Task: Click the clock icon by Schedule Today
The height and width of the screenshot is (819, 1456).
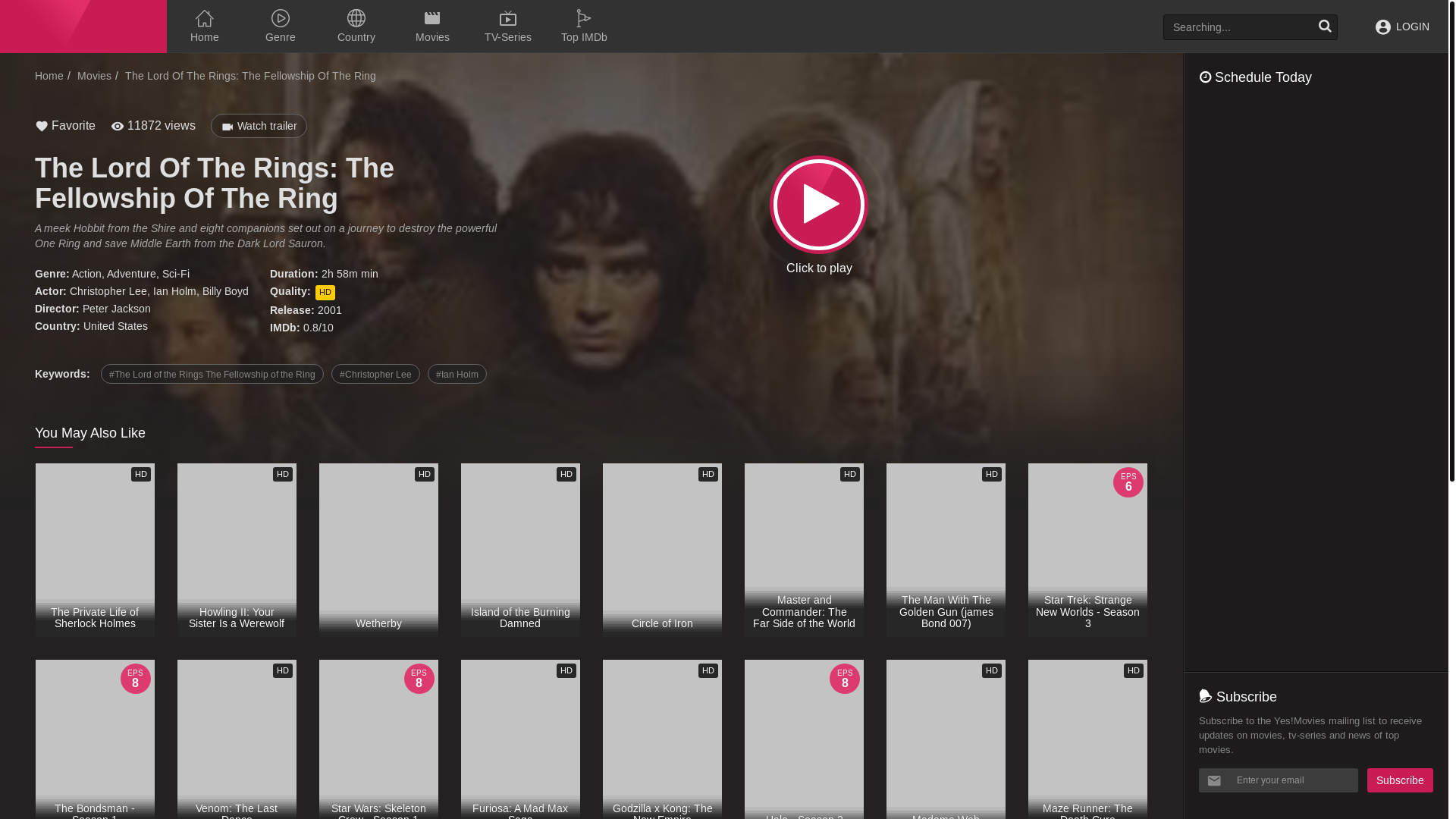Action: tap(1205, 77)
